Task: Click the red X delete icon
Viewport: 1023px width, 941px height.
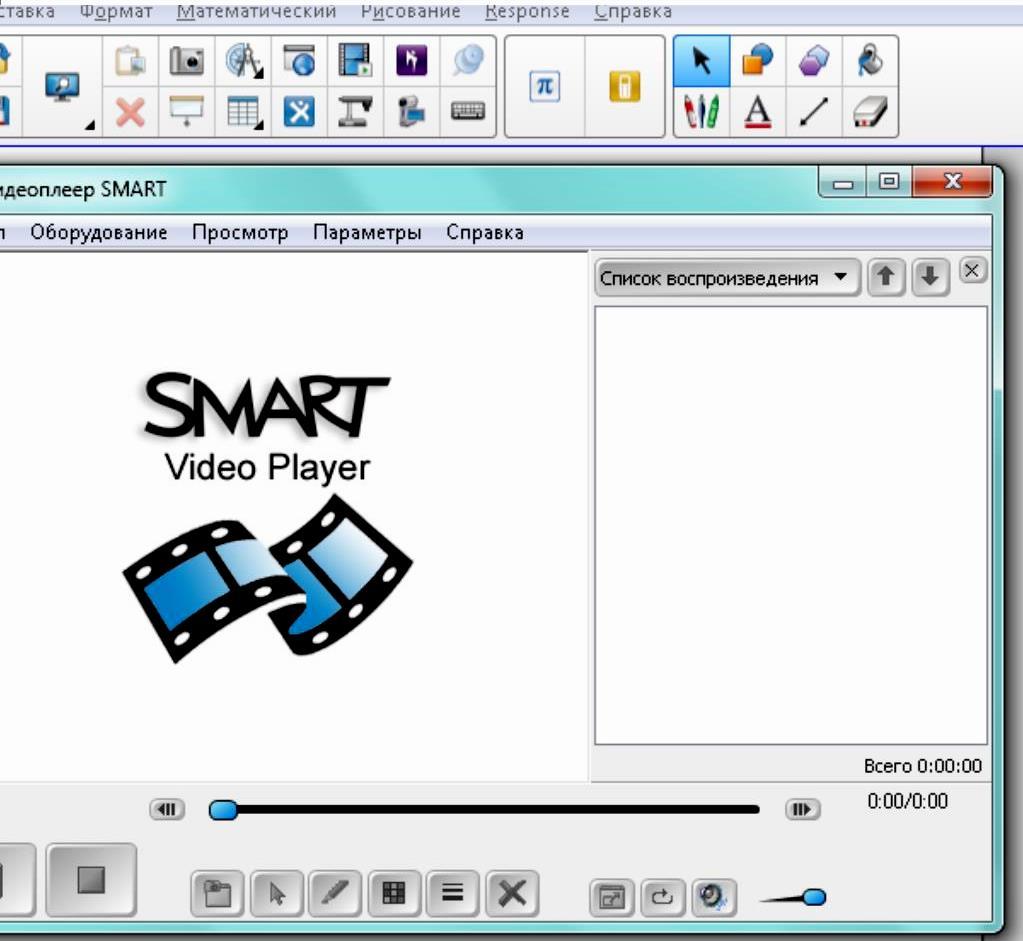Action: [130, 112]
